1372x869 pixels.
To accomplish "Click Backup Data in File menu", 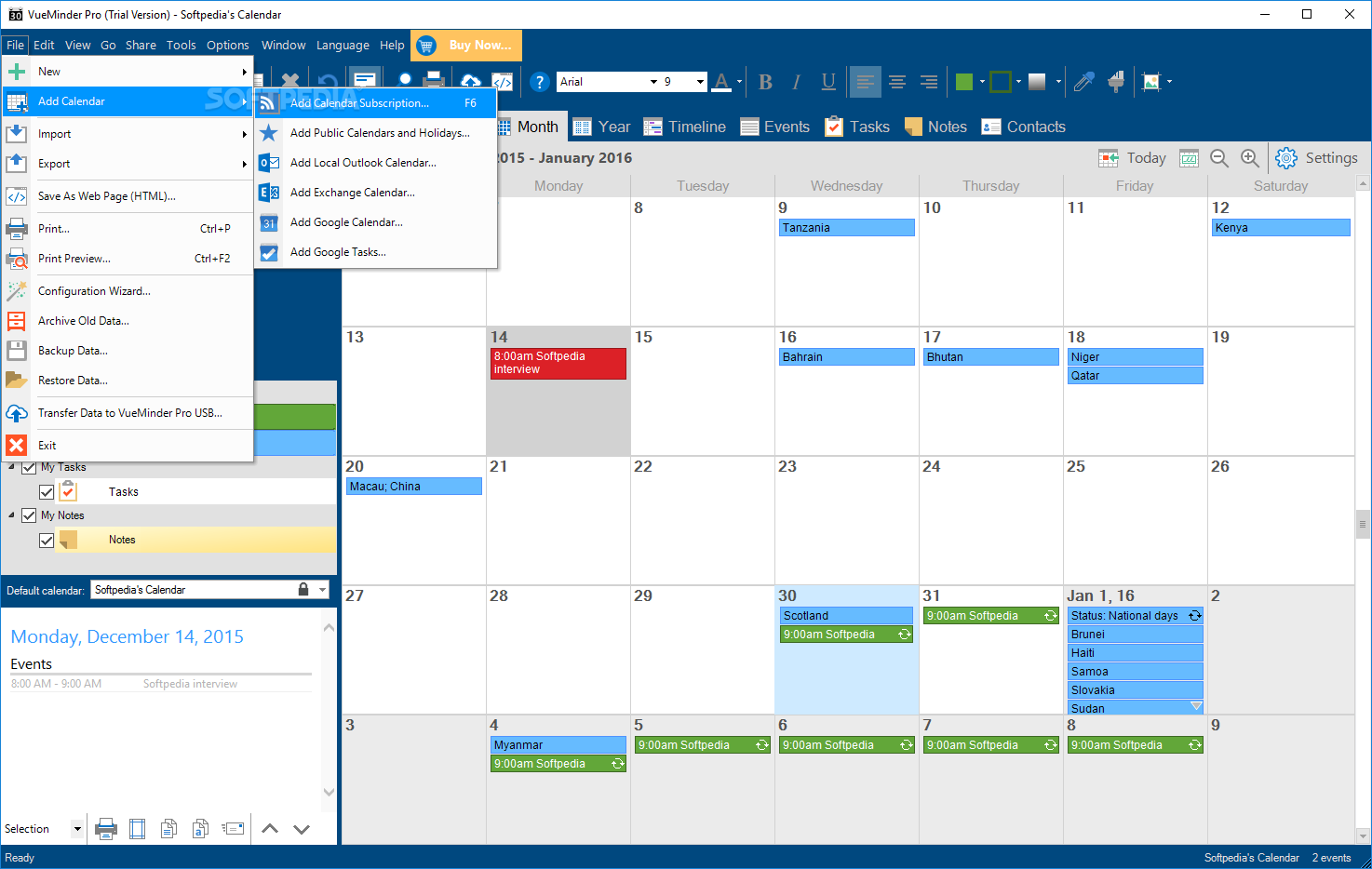I will (x=128, y=351).
